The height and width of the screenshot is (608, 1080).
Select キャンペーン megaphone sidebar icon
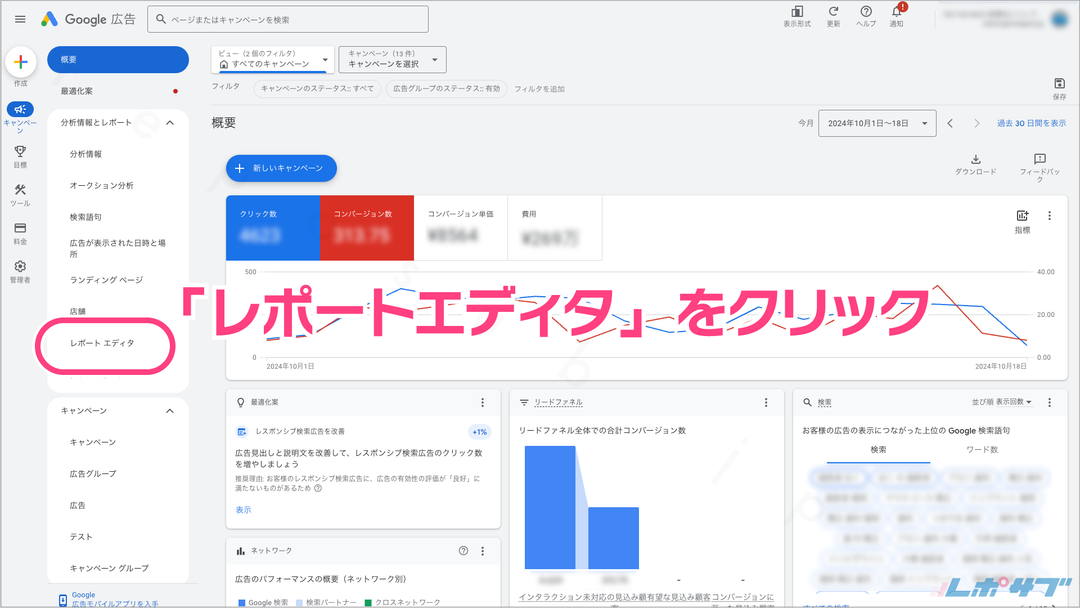(20, 109)
